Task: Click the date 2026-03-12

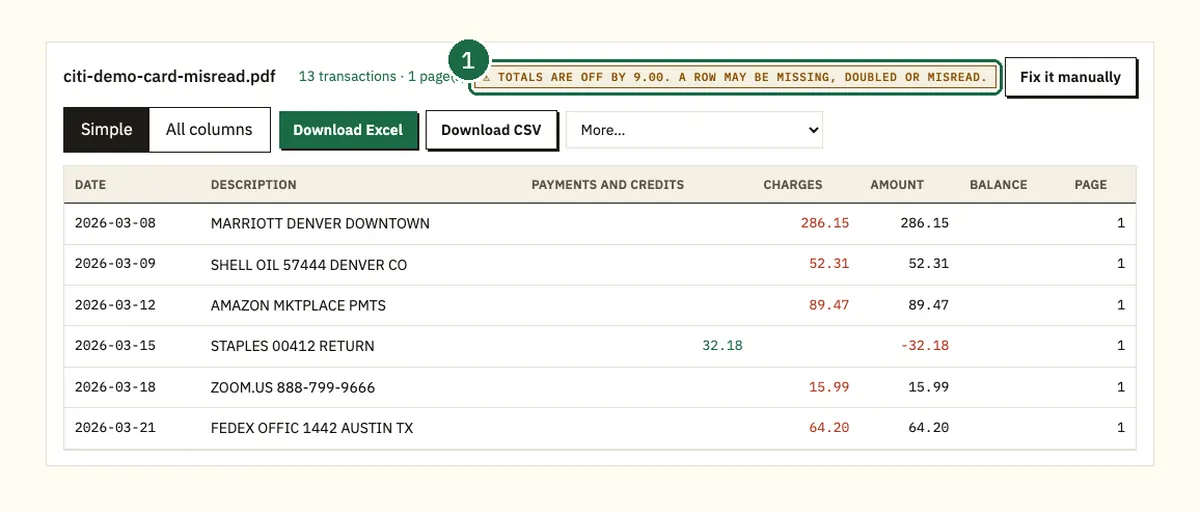Action: click(x=115, y=305)
